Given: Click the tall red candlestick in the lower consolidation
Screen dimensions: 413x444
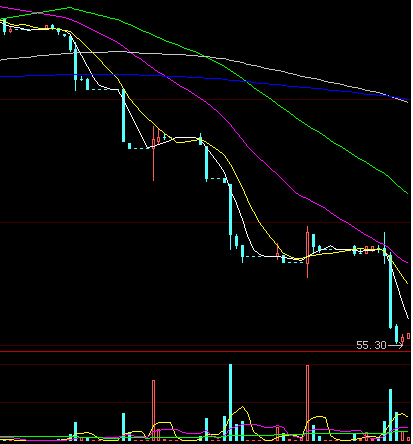Looking at the screenshot, I should [x=307, y=252].
